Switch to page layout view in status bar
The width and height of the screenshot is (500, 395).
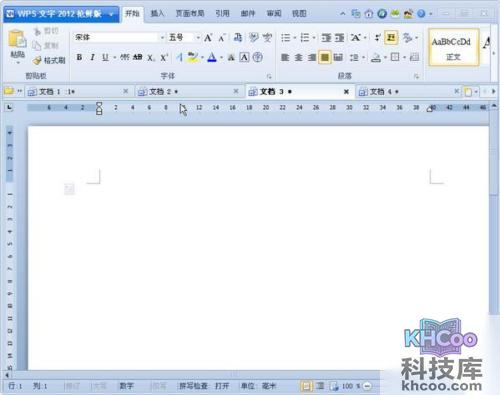pyautogui.click(x=306, y=386)
